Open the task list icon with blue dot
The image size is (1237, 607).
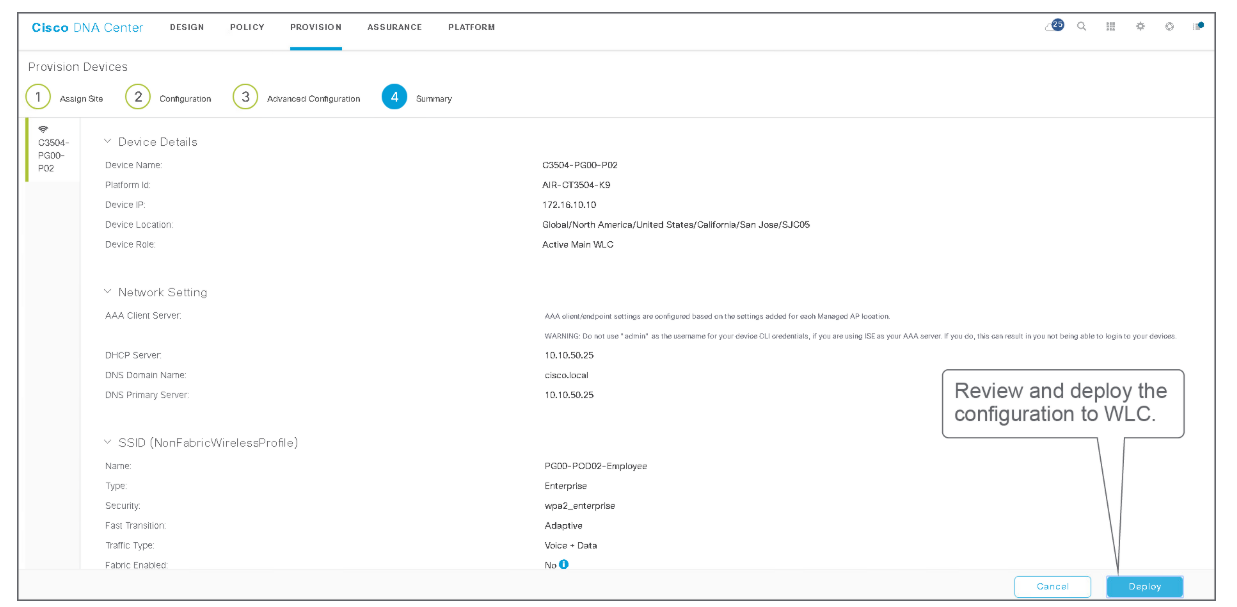click(x=1198, y=27)
